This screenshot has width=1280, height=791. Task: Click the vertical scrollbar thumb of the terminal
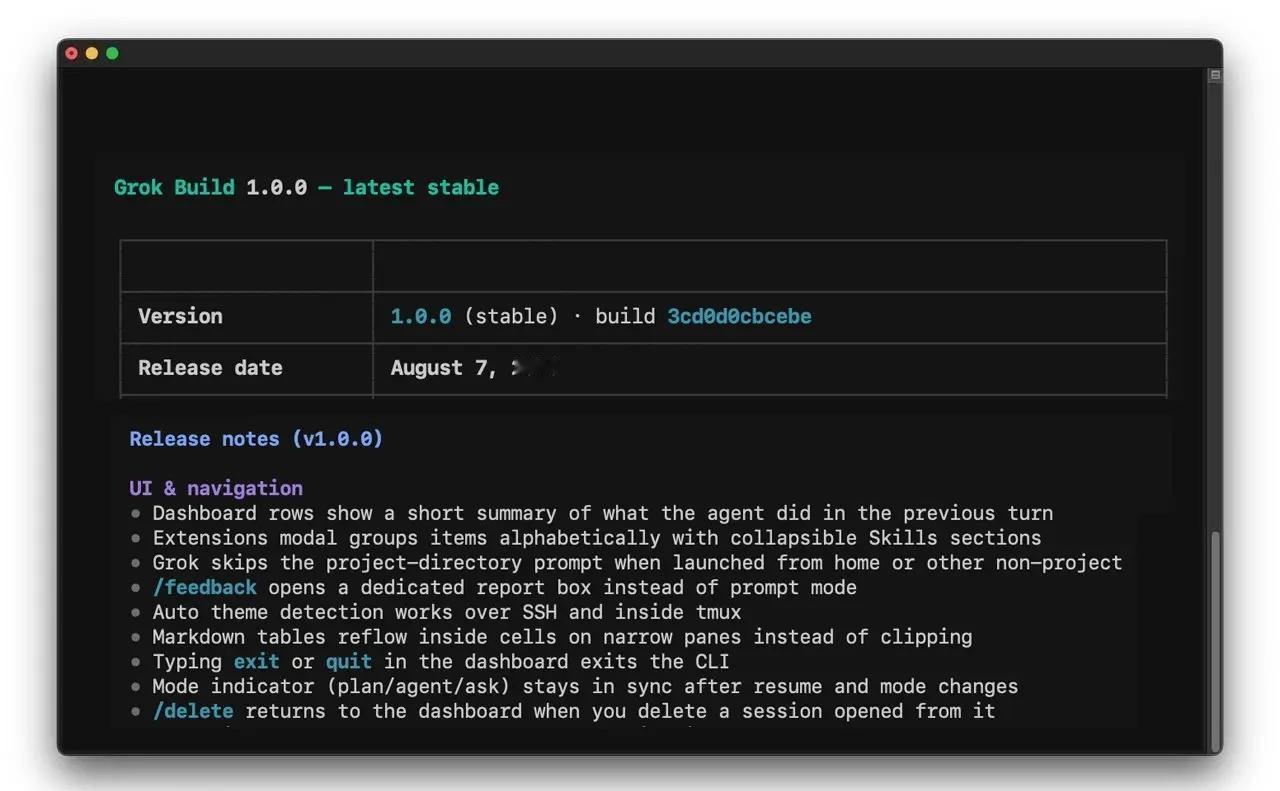(x=1215, y=640)
